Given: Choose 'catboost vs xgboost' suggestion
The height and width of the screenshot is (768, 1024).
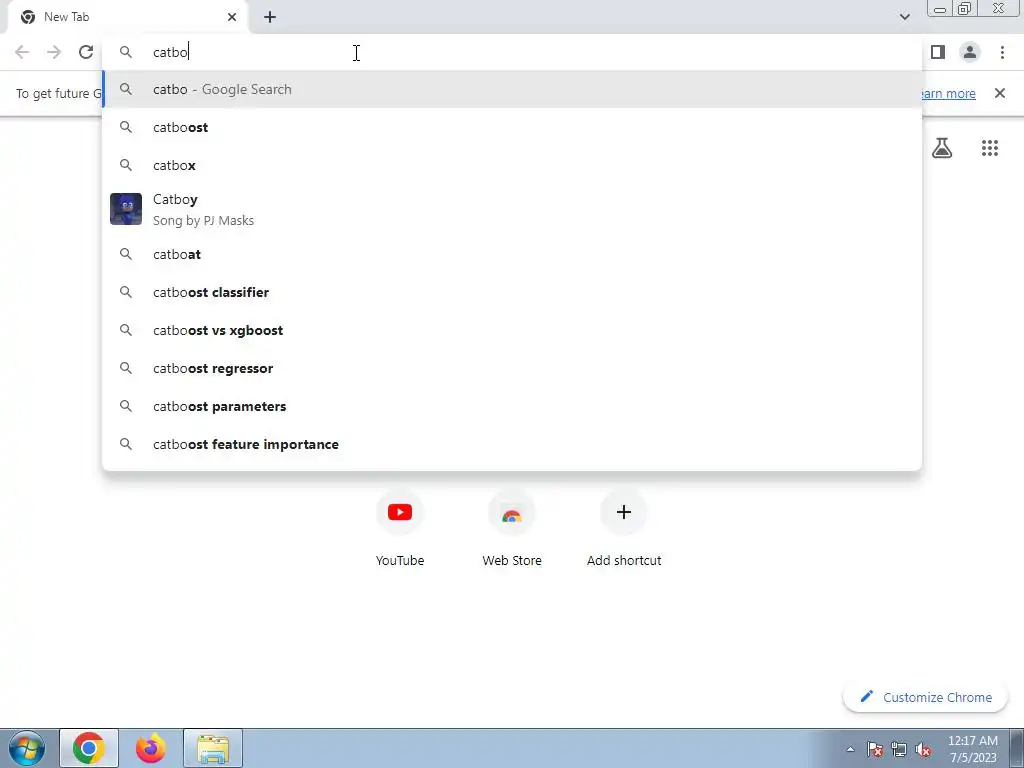Looking at the screenshot, I should [x=512, y=330].
